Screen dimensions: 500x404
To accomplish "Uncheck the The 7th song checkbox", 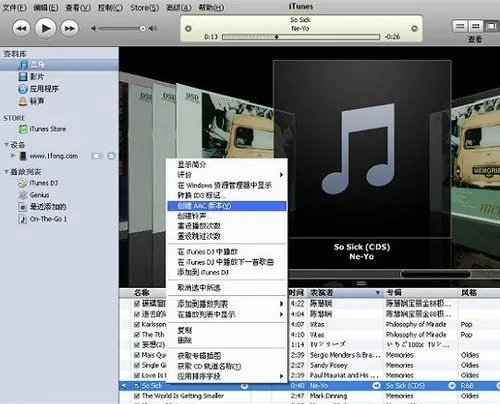I will tap(137, 334).
